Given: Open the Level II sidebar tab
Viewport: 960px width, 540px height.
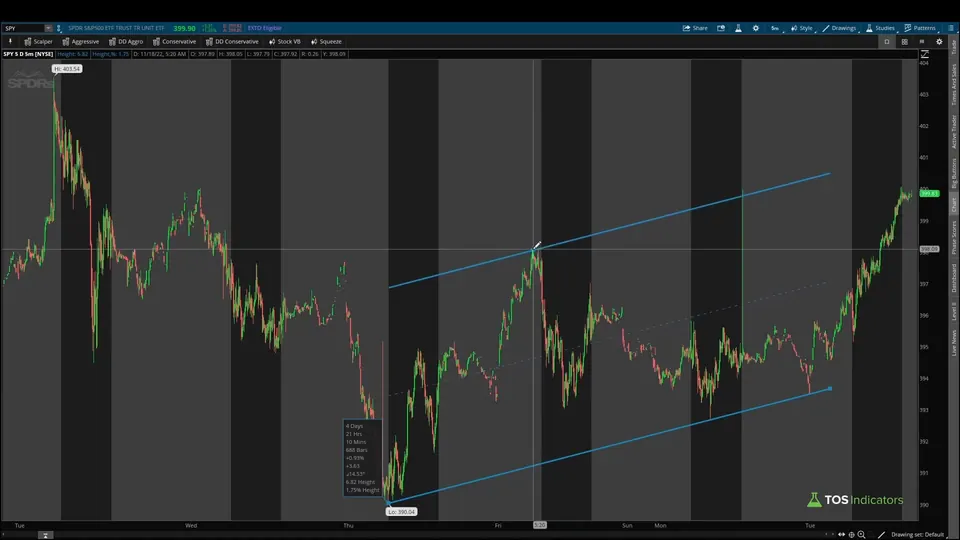Looking at the screenshot, I should (x=954, y=311).
